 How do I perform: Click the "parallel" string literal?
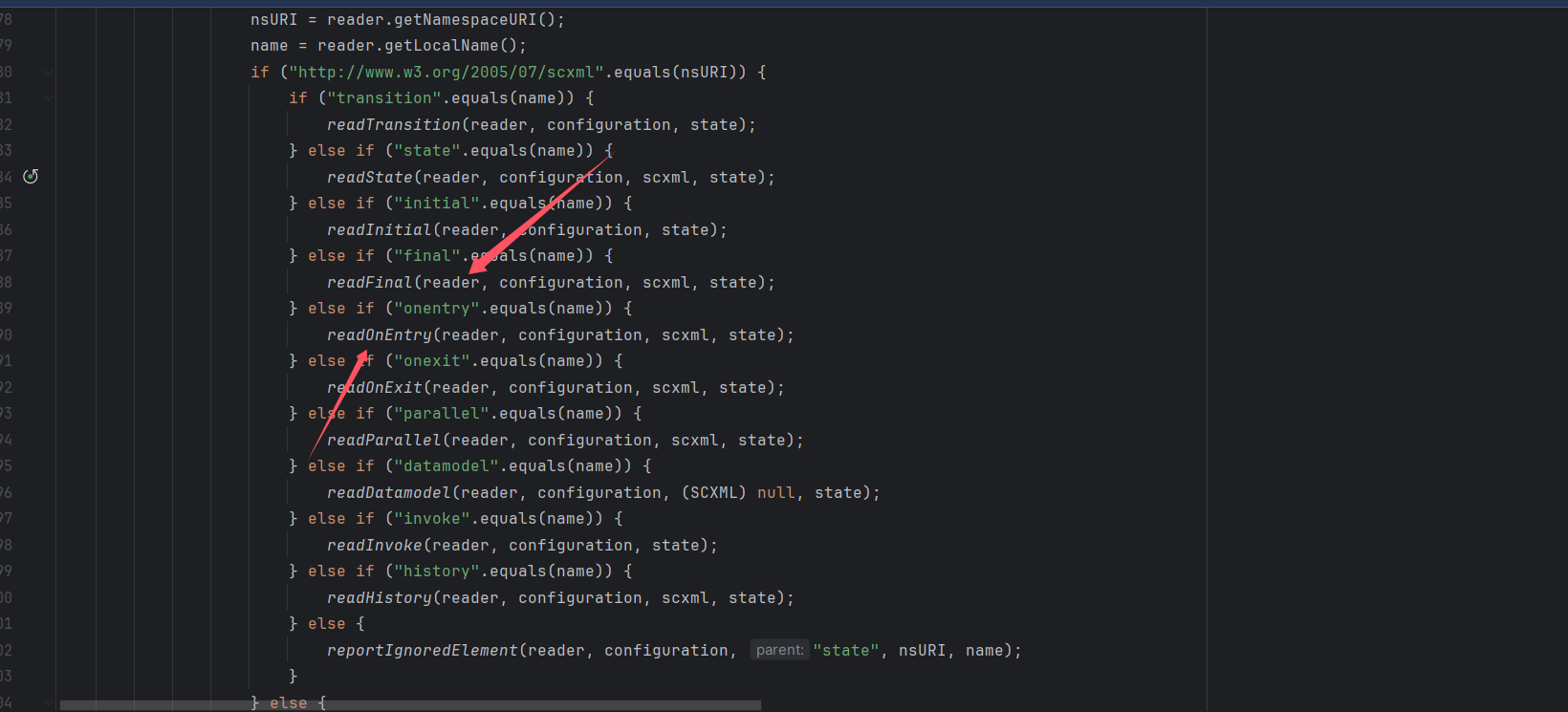click(x=442, y=414)
